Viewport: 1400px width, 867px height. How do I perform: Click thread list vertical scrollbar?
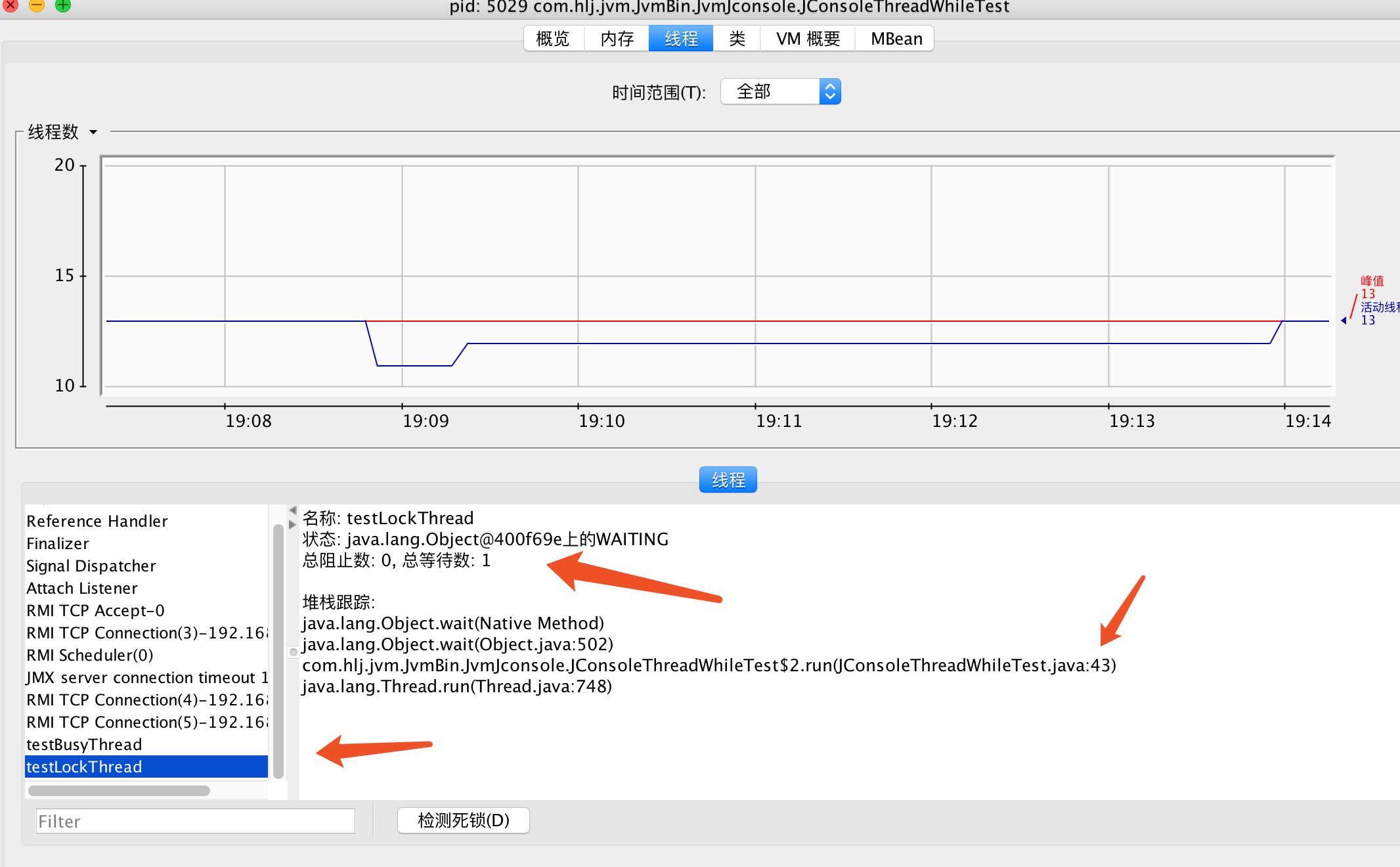(x=278, y=650)
